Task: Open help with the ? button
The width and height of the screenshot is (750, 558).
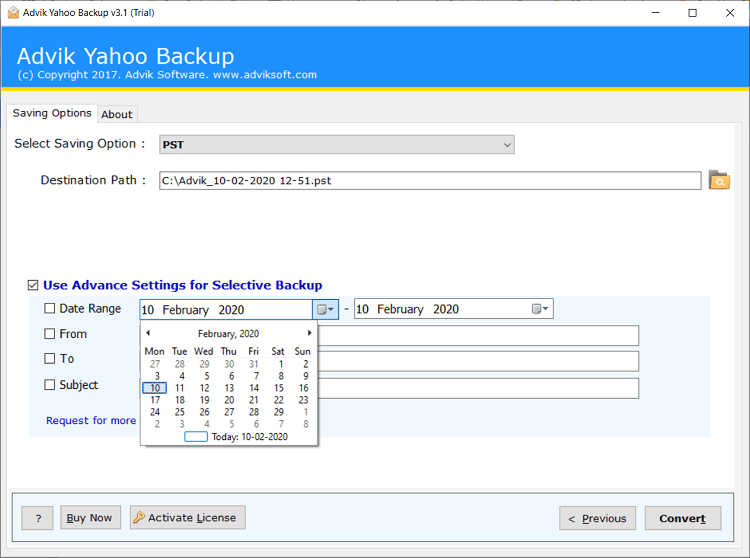Action: (37, 518)
